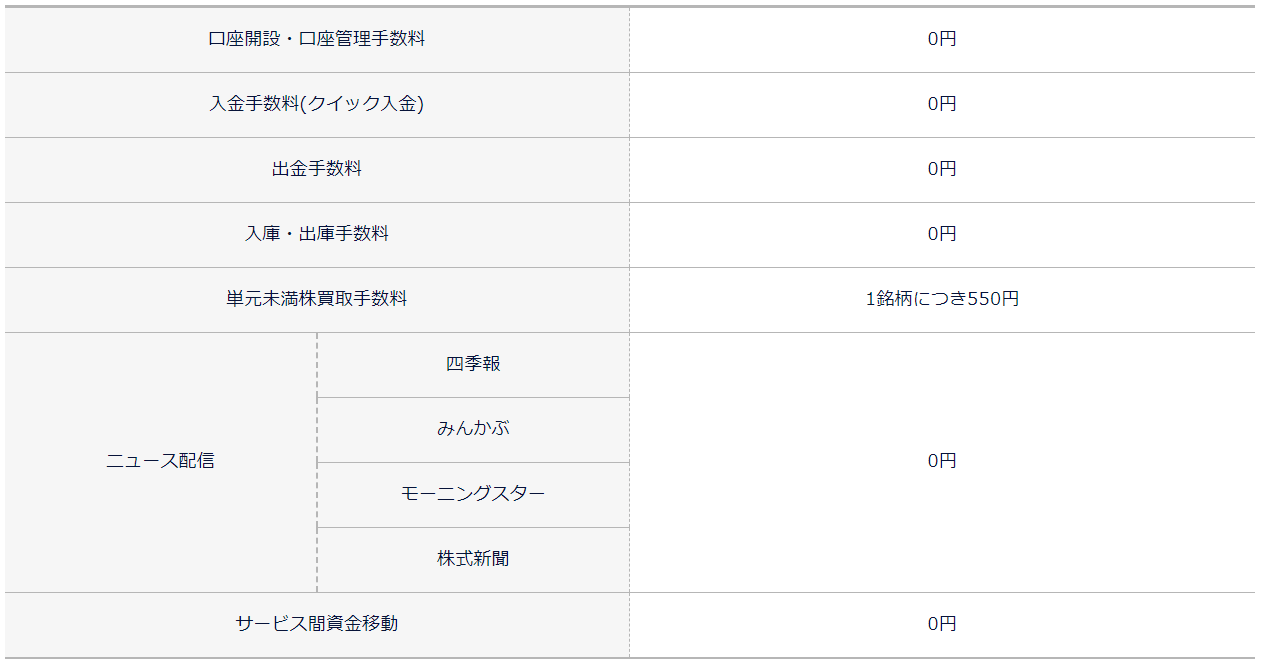Click the 1銘柄につき550円 fee value
Viewport: 1262px width, 666px height.
point(942,300)
